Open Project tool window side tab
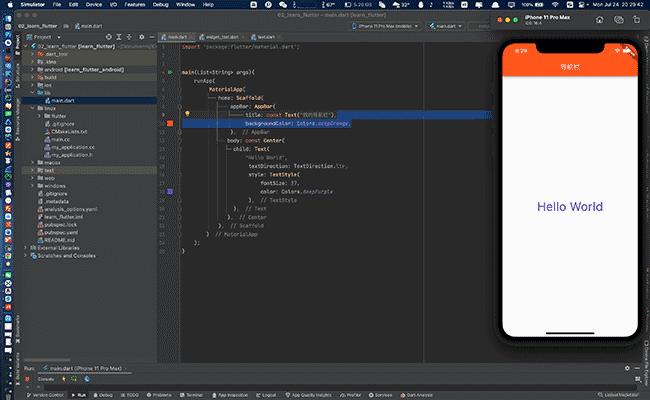650x400 pixels. [x=17, y=44]
